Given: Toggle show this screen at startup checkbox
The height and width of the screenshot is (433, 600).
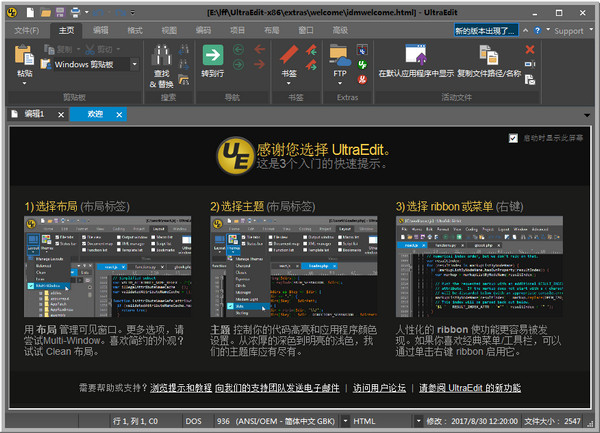Looking at the screenshot, I should (x=513, y=138).
